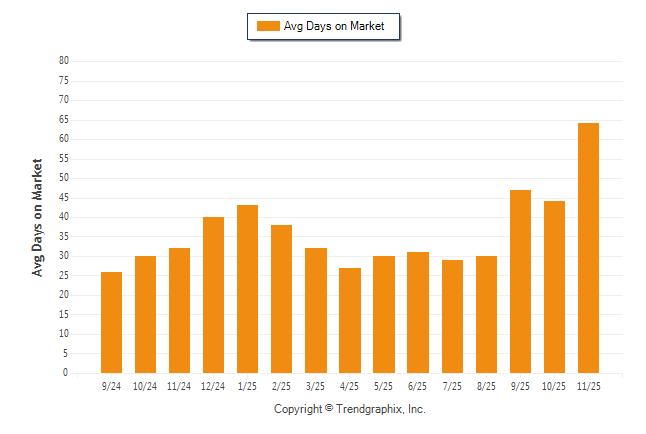Screen dimensions: 646x434
Task: Click the vertical Avg Days on Market axis title
Action: click(x=37, y=217)
